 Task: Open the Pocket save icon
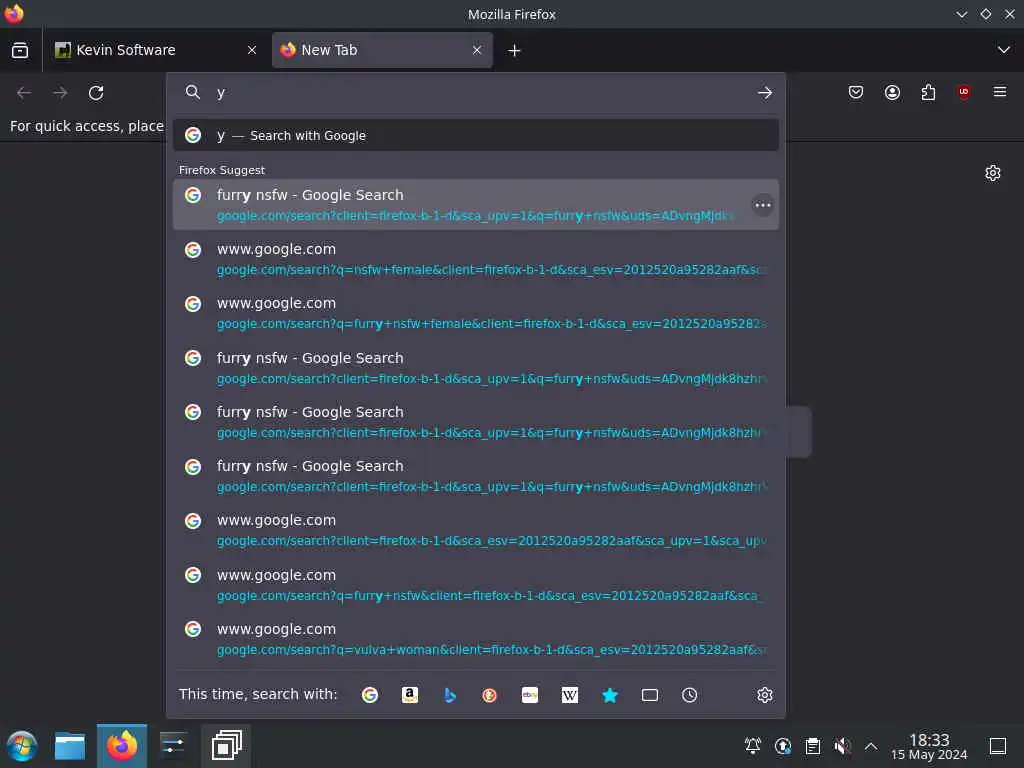(x=856, y=93)
